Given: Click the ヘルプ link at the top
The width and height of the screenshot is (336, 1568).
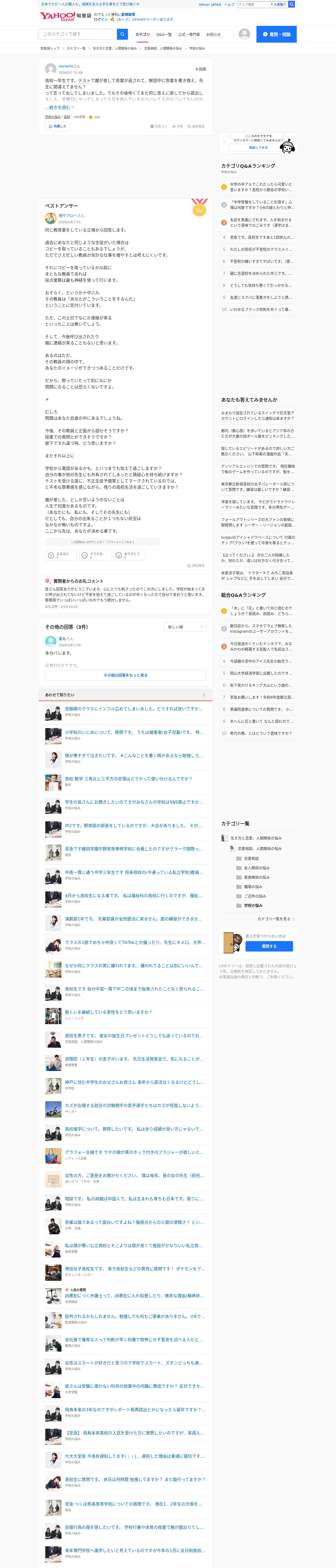Looking at the screenshot, I should click(229, 4).
